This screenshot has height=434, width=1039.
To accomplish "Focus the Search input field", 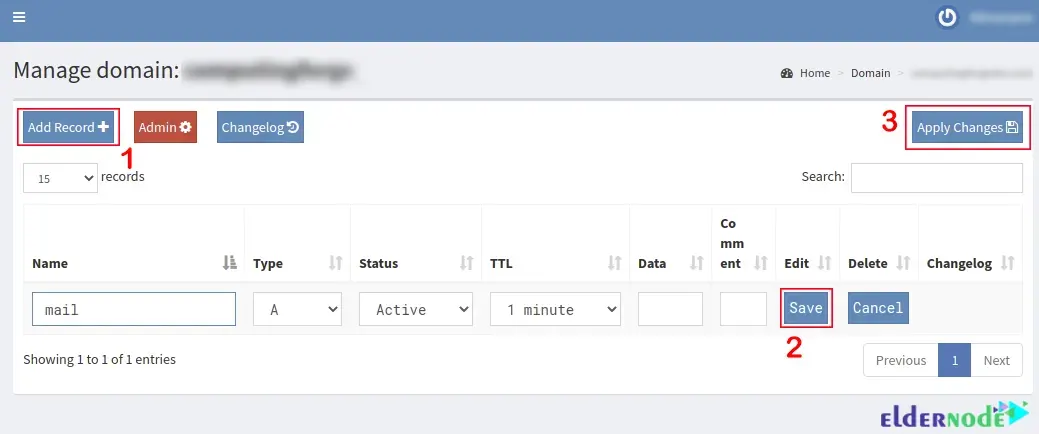I will [936, 177].
